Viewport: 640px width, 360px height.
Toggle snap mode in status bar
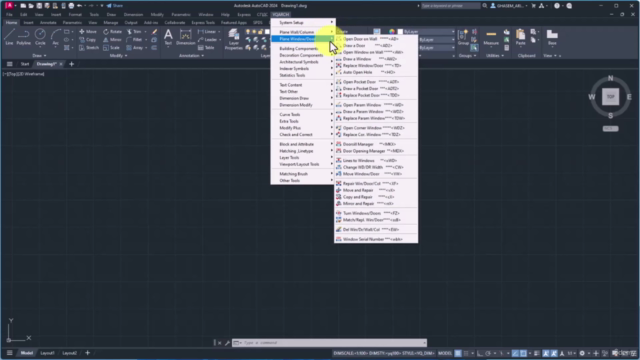pos(466,353)
